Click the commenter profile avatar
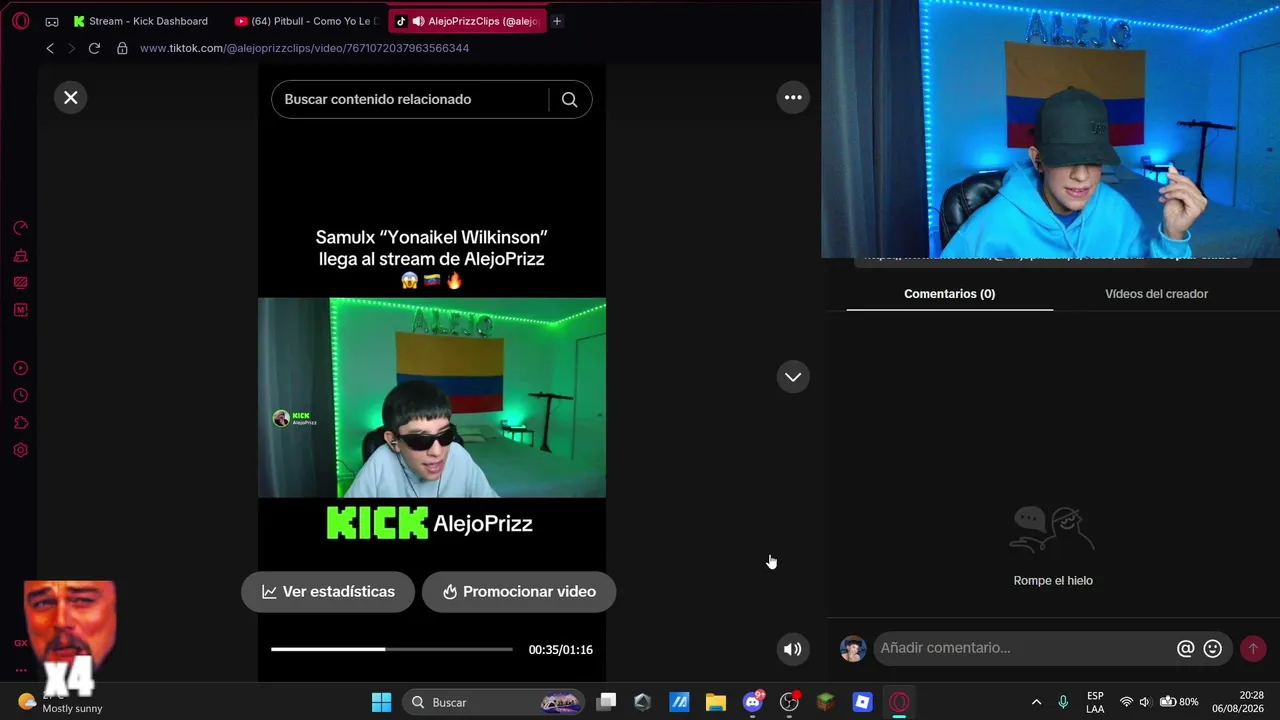Viewport: 1280px width, 720px height. [853, 648]
